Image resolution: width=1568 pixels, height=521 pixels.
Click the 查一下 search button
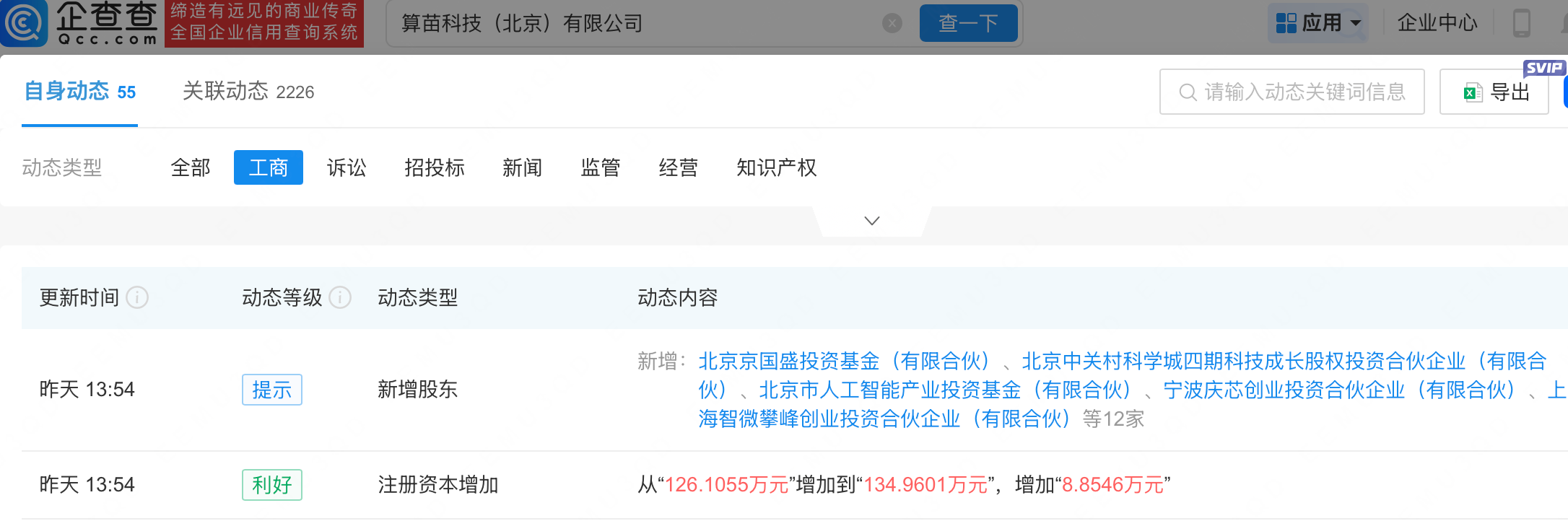968,23
